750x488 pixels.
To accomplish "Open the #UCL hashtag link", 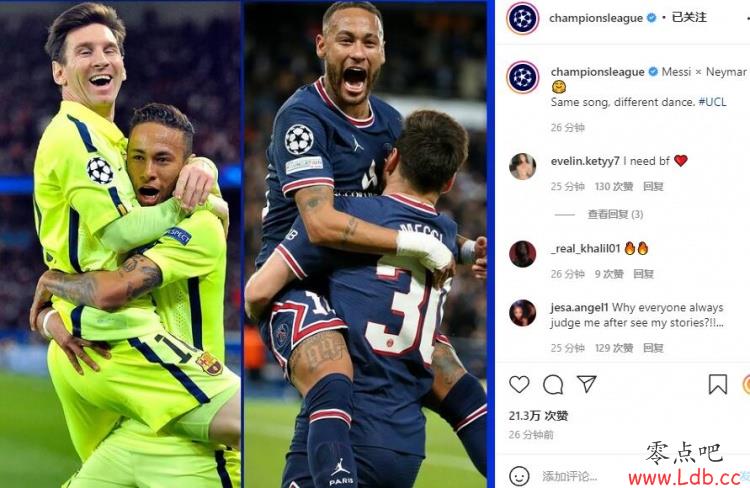I will pos(712,102).
